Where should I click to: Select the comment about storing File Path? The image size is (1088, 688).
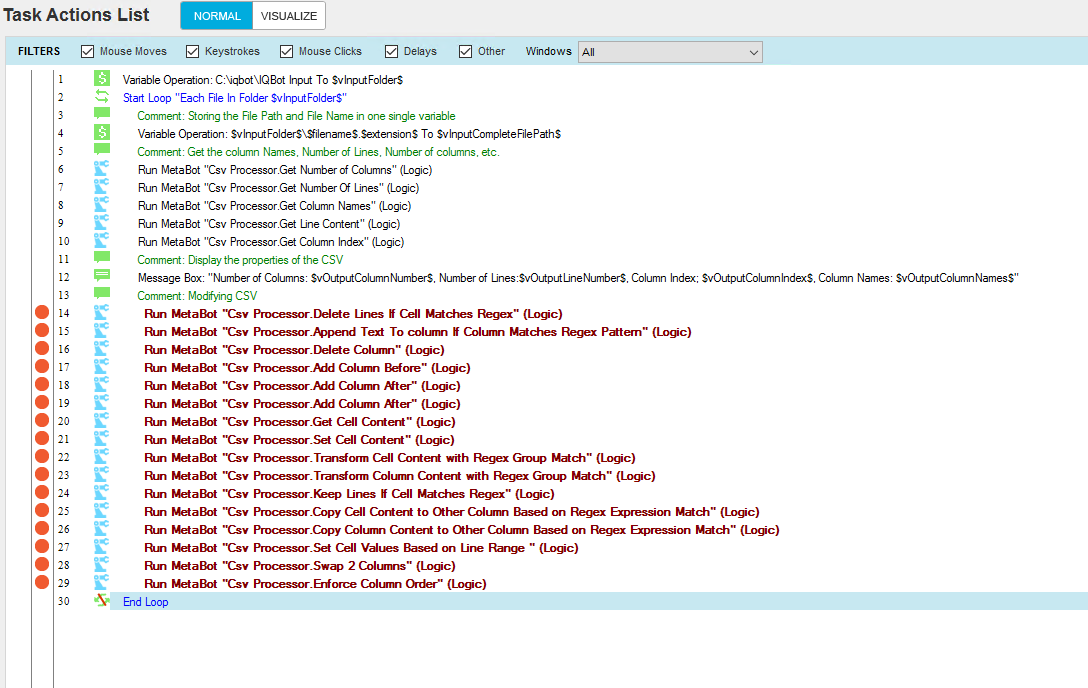(x=296, y=116)
